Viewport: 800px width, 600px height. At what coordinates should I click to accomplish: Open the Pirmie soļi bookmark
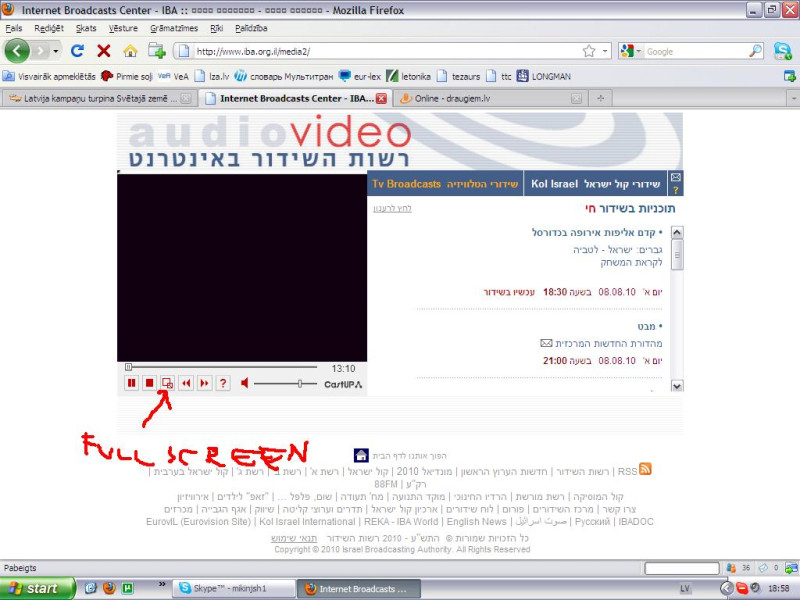click(127, 77)
